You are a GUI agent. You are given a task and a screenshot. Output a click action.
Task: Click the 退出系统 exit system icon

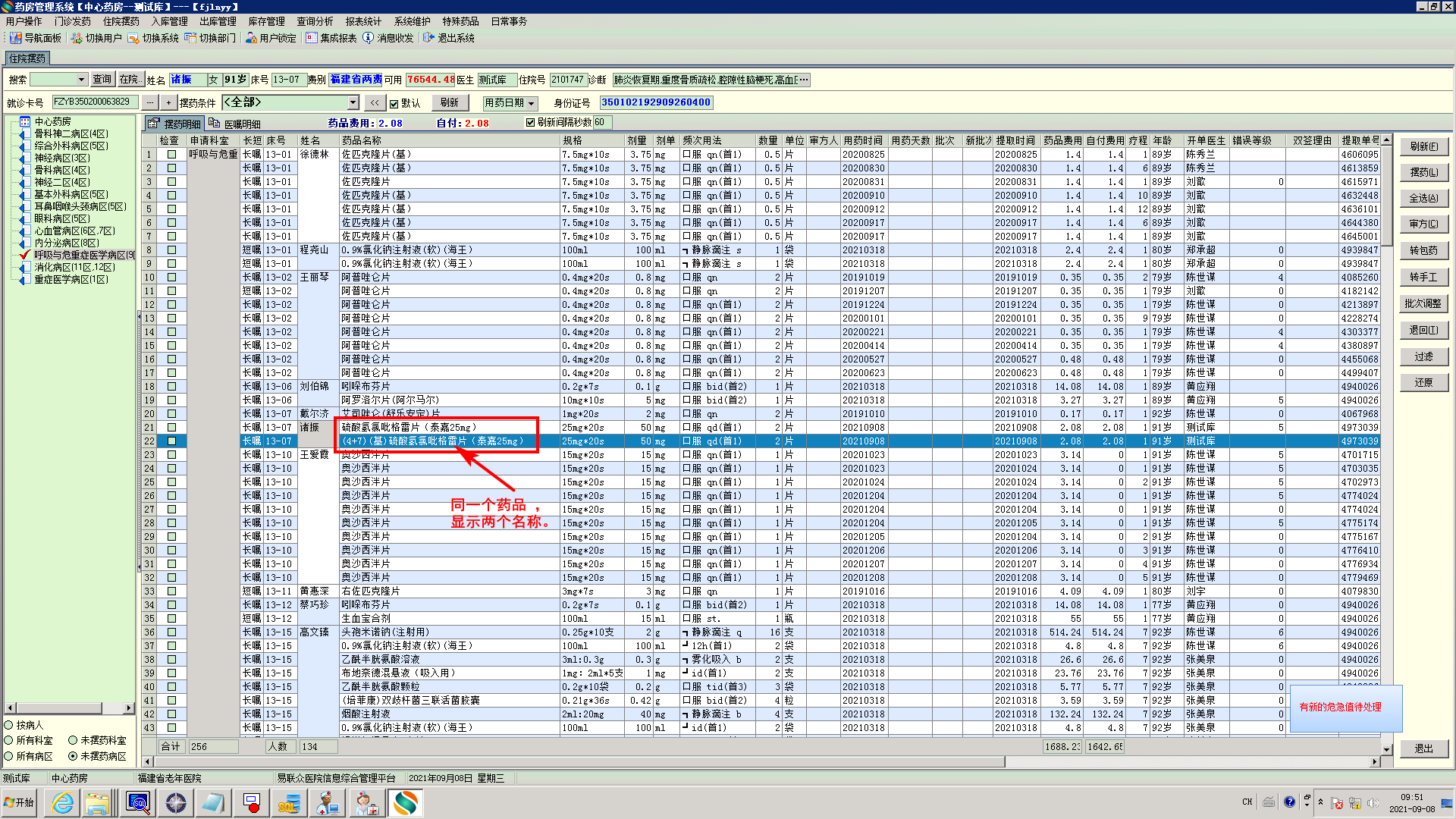[429, 38]
